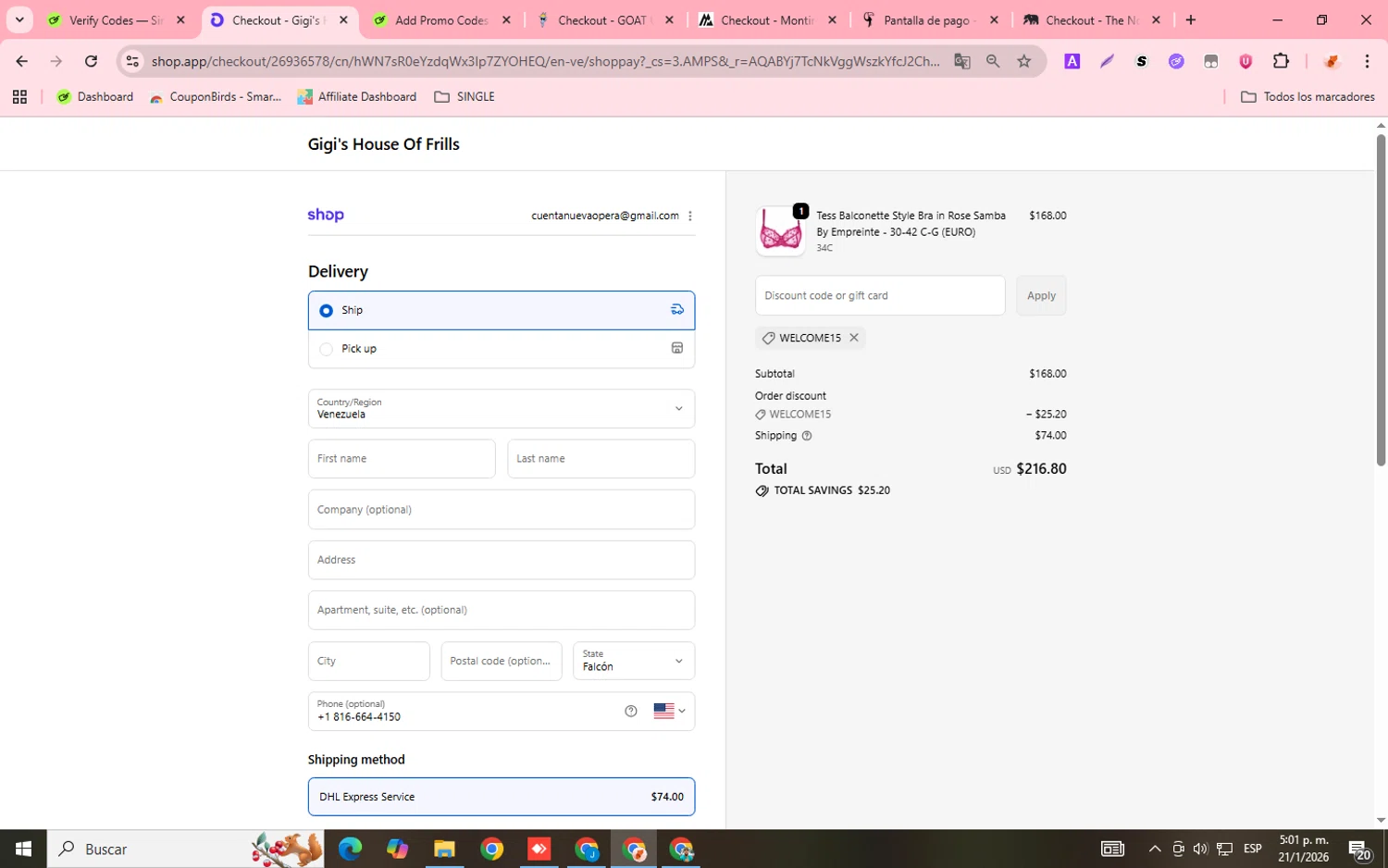Image resolution: width=1388 pixels, height=868 pixels.
Task: Open the Windows Start menu
Action: pos(23,849)
